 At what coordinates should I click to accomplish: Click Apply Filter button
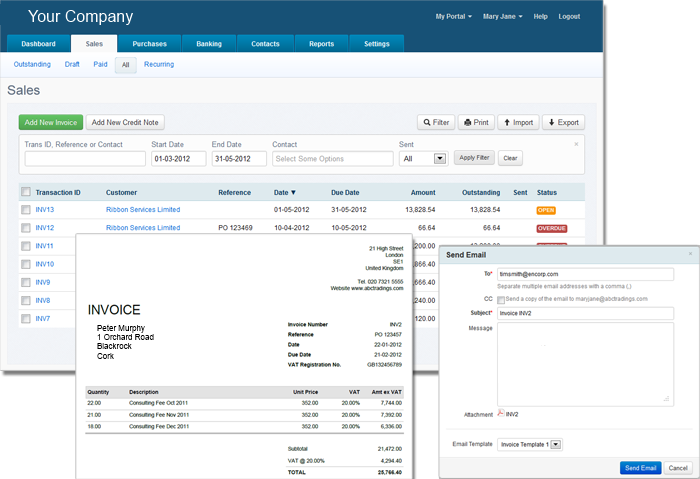pos(474,158)
